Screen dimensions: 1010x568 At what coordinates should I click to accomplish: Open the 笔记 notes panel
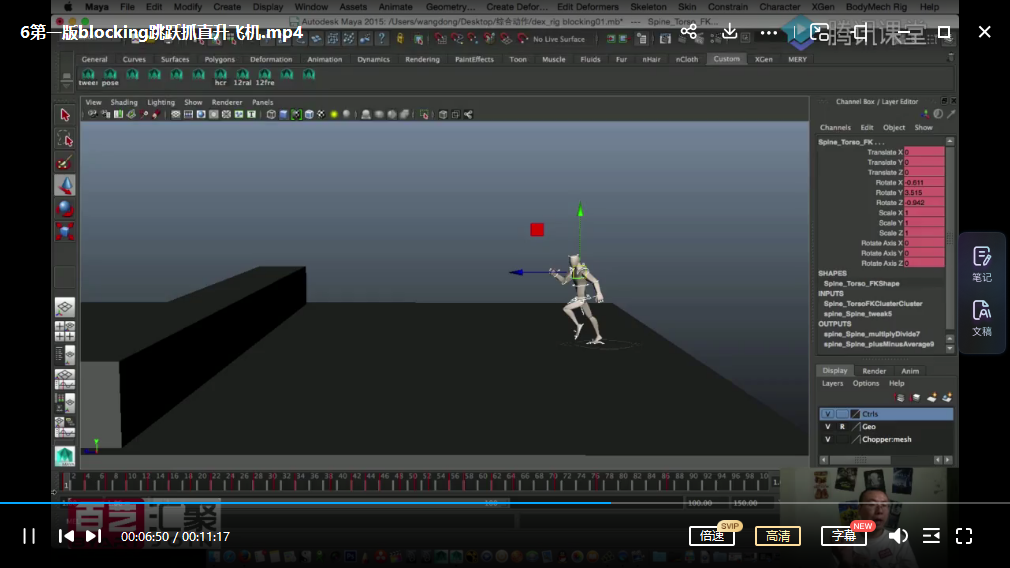[x=982, y=265]
